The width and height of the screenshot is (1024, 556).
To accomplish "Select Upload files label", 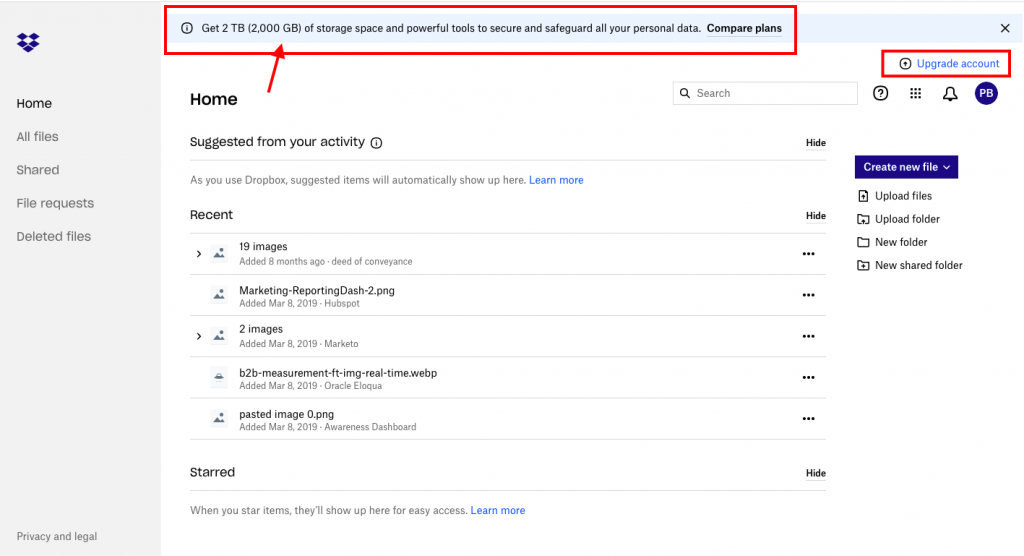I will 903,196.
